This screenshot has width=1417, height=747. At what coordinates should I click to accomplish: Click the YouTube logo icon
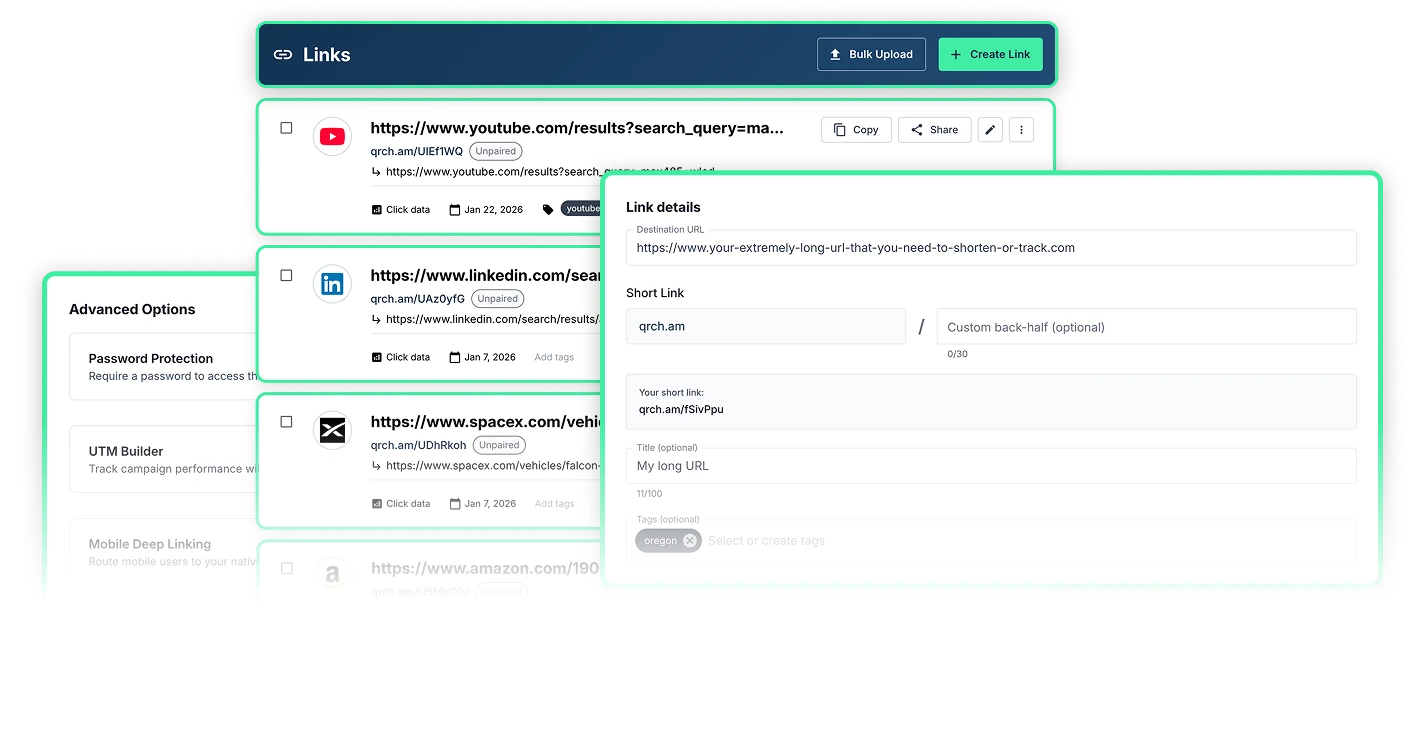tap(332, 137)
